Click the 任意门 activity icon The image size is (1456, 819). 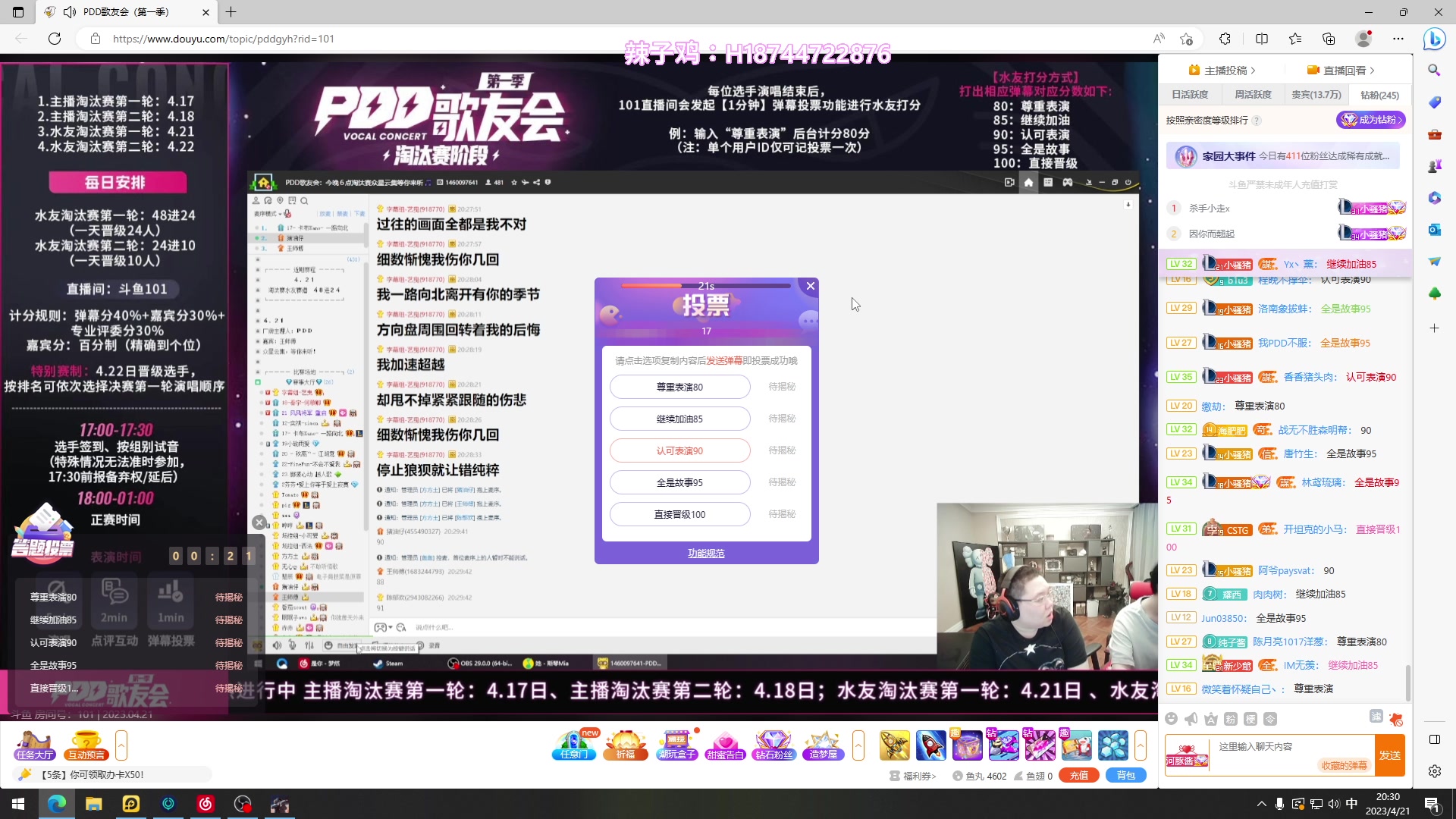[x=574, y=745]
